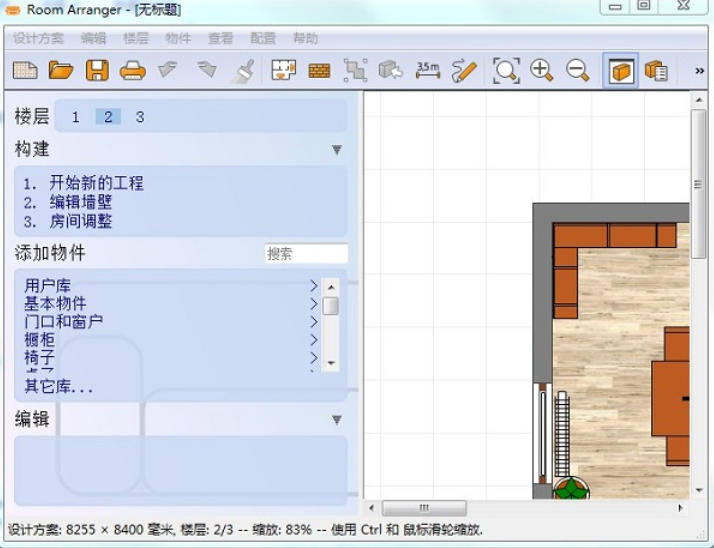Image resolution: width=714 pixels, height=548 pixels.
Task: Open the 设计方案 menu
Action: (x=38, y=38)
